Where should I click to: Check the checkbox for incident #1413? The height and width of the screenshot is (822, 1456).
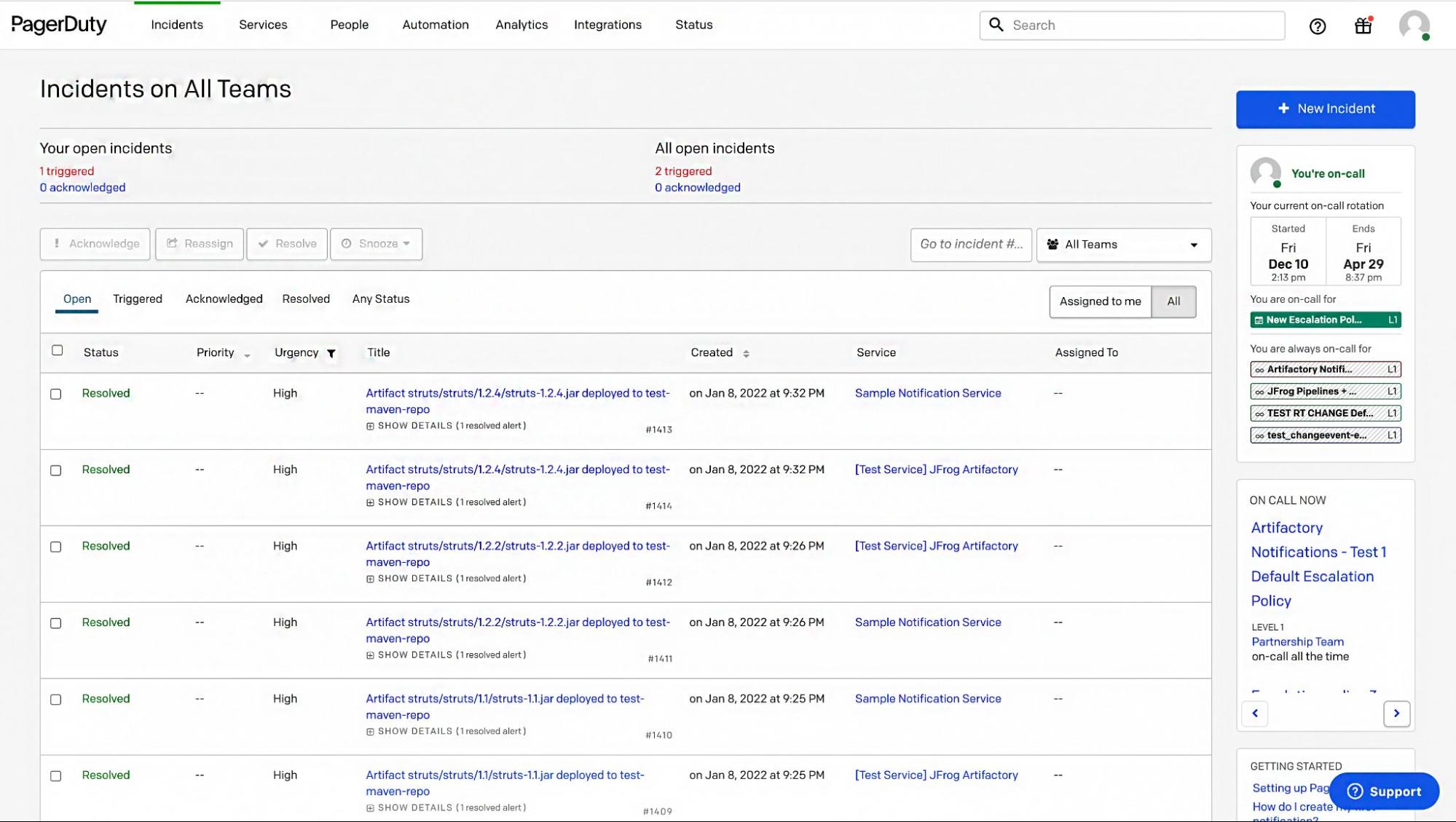click(56, 393)
